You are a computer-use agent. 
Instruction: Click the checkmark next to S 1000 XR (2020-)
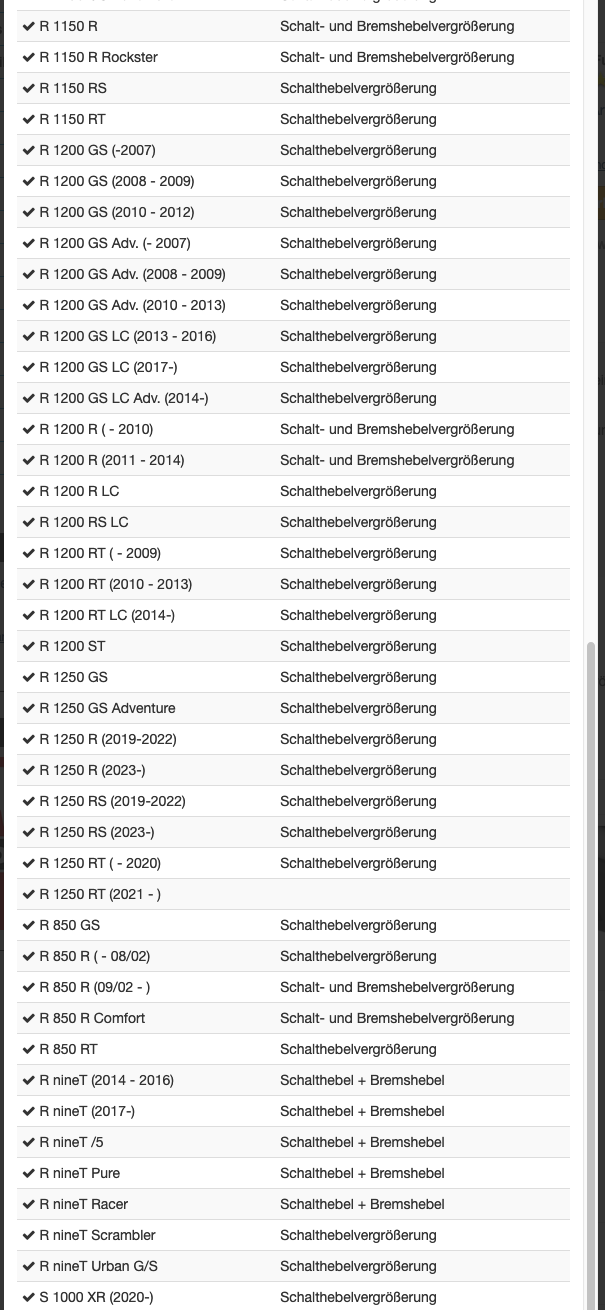click(x=29, y=1297)
